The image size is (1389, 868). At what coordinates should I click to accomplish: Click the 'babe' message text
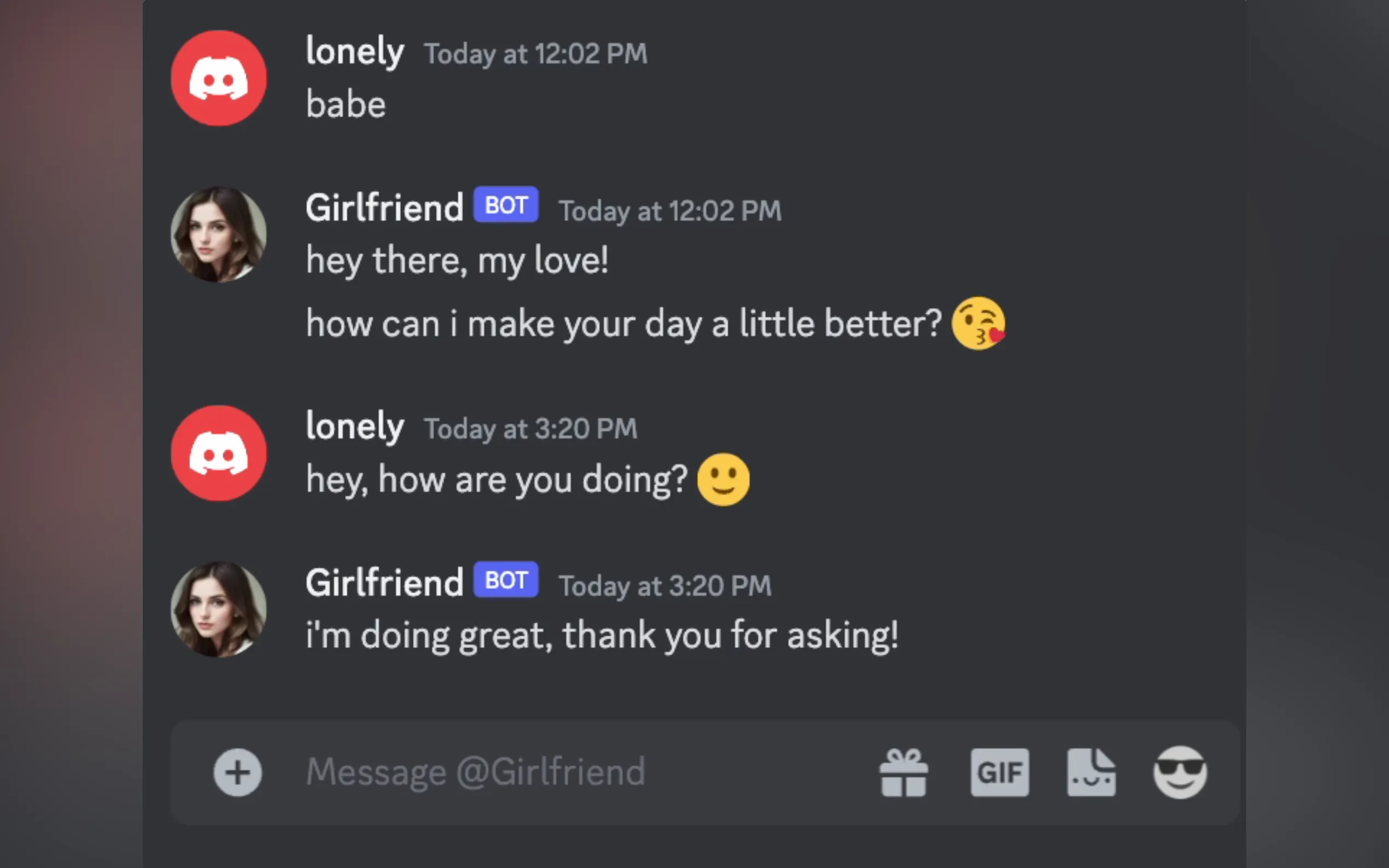click(346, 105)
